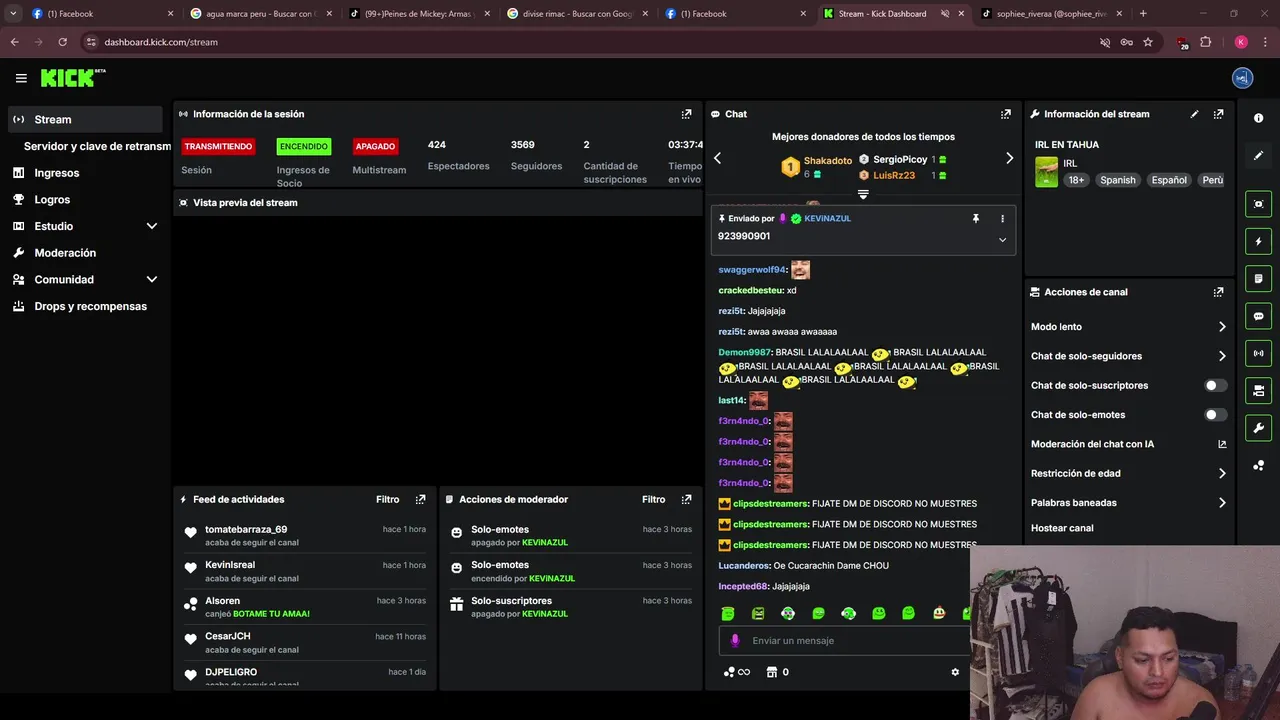Pop out the Acciones de moderador panel
This screenshot has width=1280, height=720.
pos(686,499)
